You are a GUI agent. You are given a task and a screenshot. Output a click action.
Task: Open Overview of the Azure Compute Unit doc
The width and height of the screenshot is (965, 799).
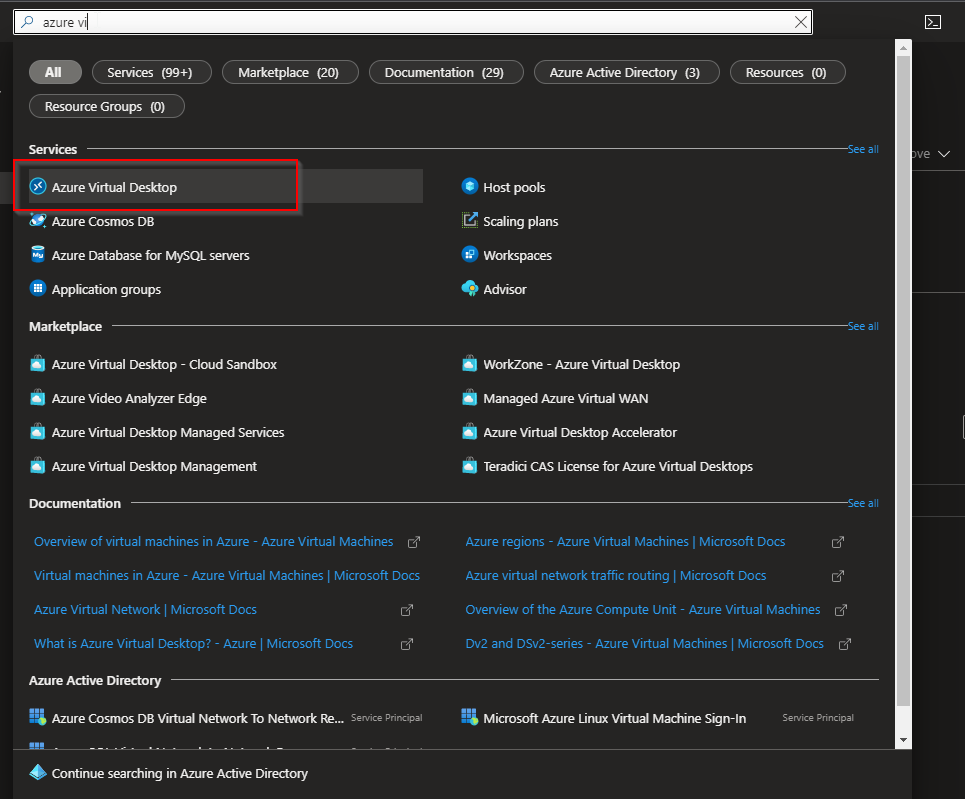[643, 609]
